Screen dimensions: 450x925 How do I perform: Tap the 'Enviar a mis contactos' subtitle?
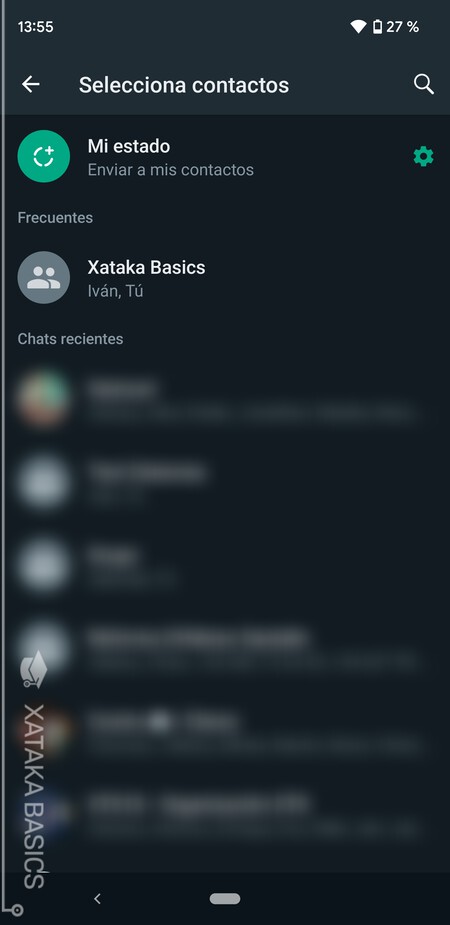170,170
